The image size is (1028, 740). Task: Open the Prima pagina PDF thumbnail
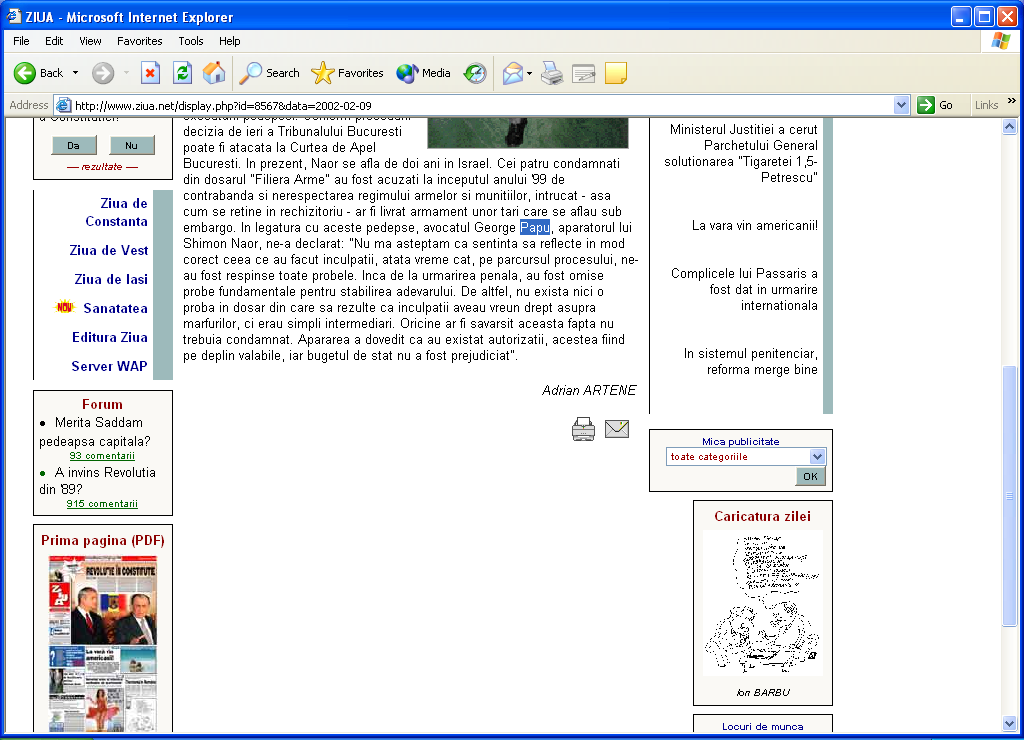103,644
